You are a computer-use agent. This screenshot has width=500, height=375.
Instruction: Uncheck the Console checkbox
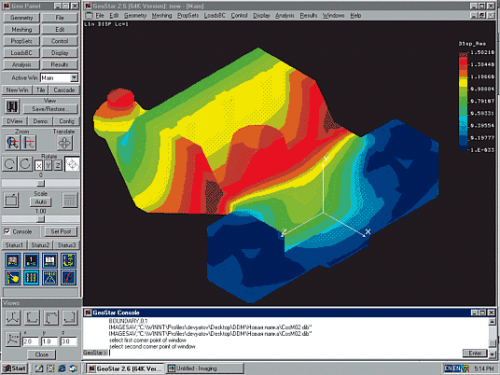(7, 231)
